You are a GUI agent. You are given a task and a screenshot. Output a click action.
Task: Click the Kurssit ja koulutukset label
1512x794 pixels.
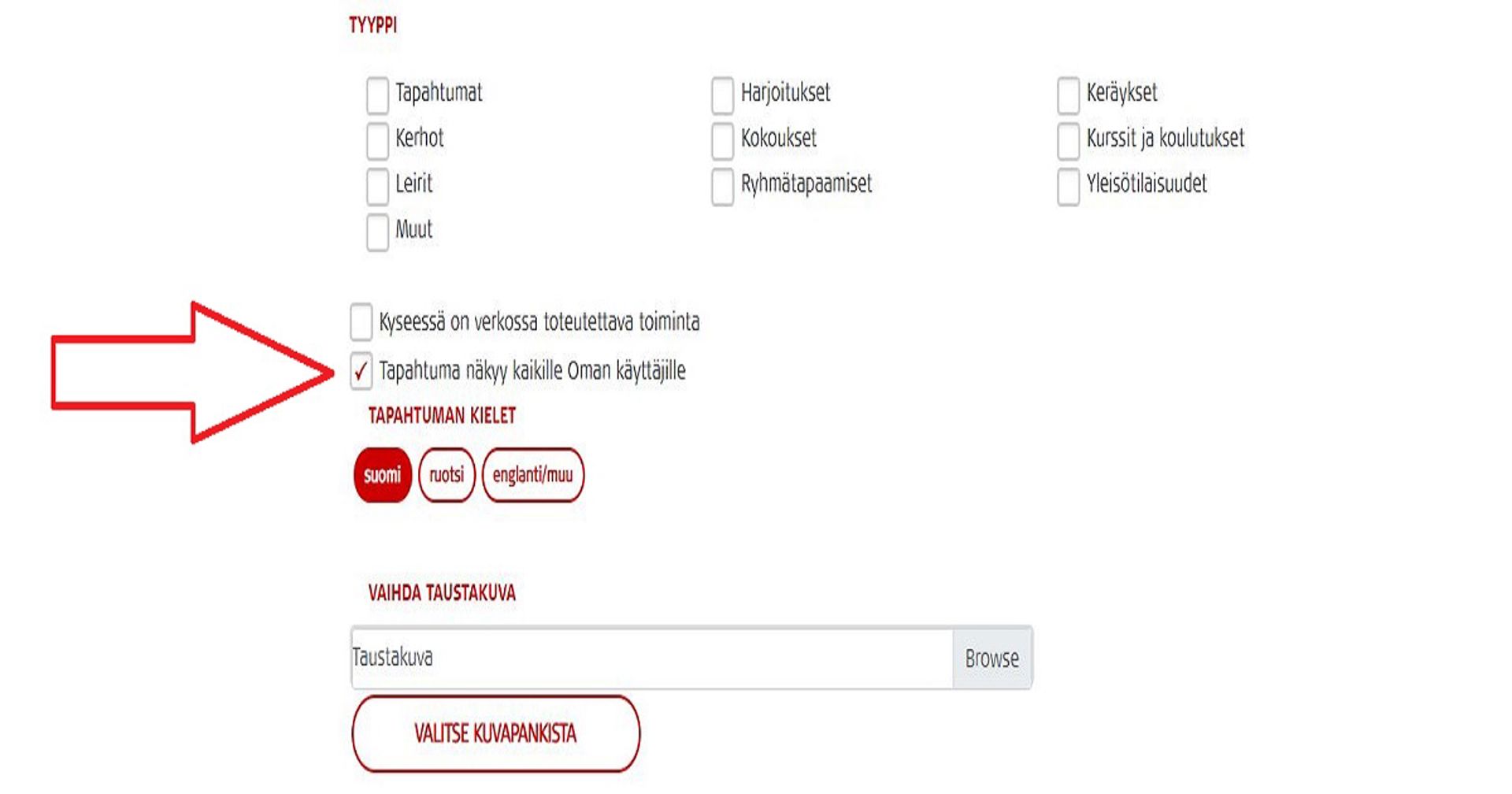[1165, 139]
